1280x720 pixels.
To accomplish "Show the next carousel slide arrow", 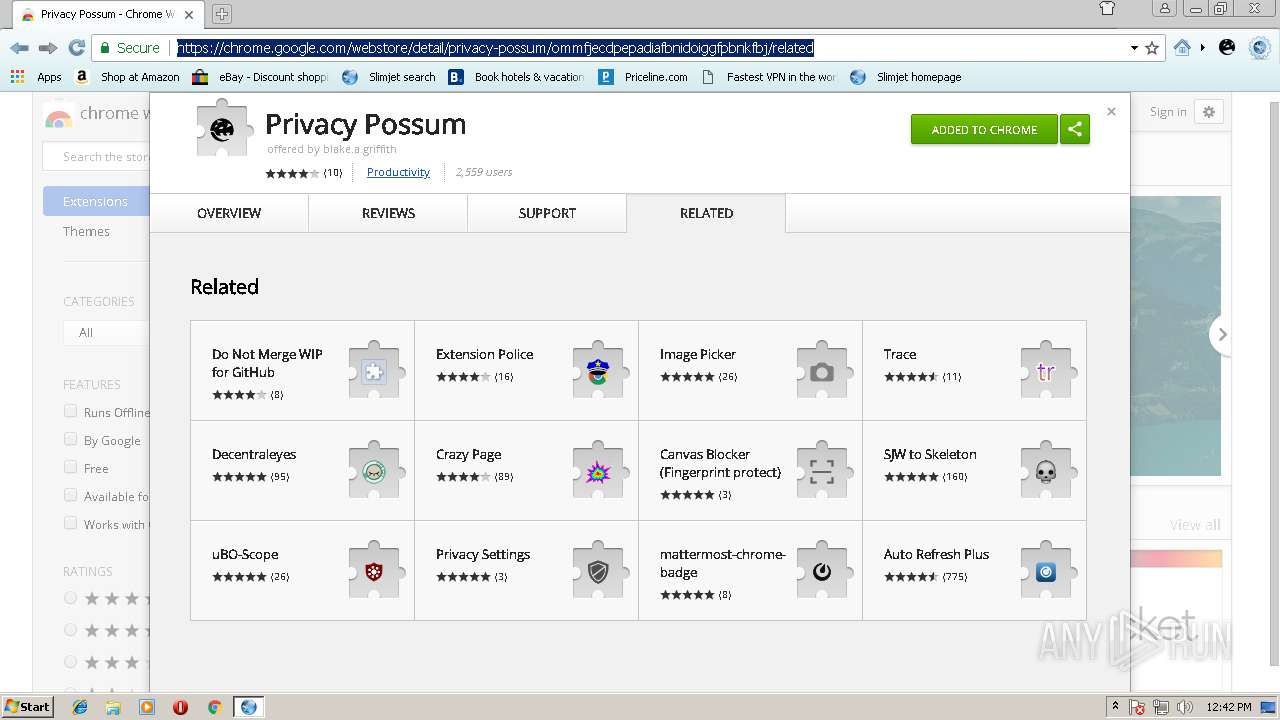I will pyautogui.click(x=1221, y=335).
